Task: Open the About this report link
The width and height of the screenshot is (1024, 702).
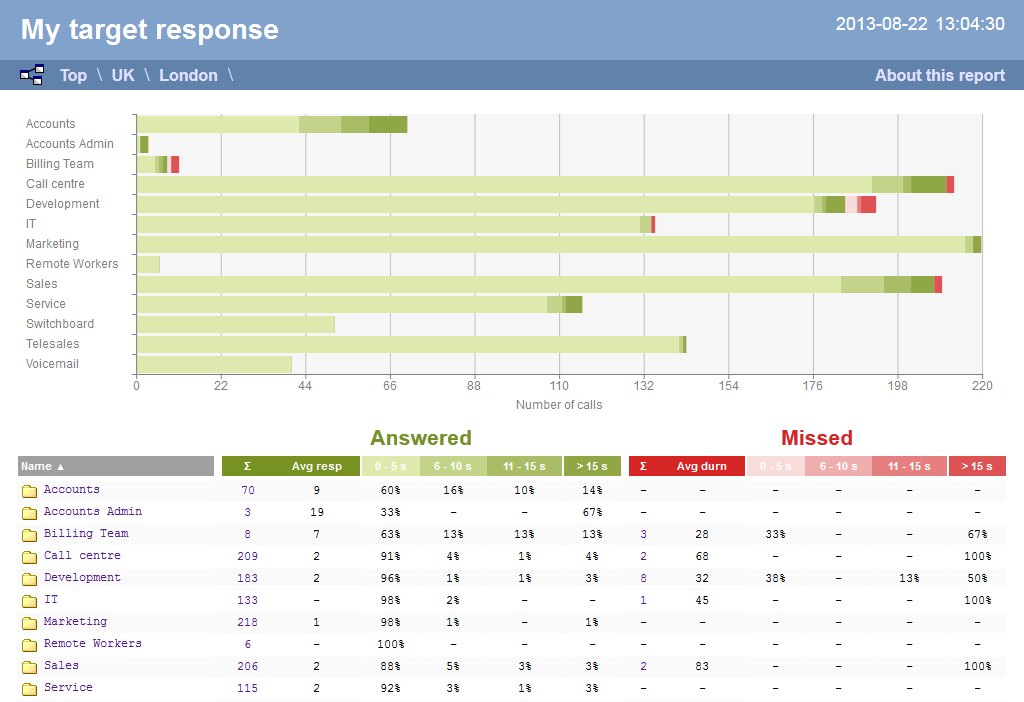Action: 939,74
